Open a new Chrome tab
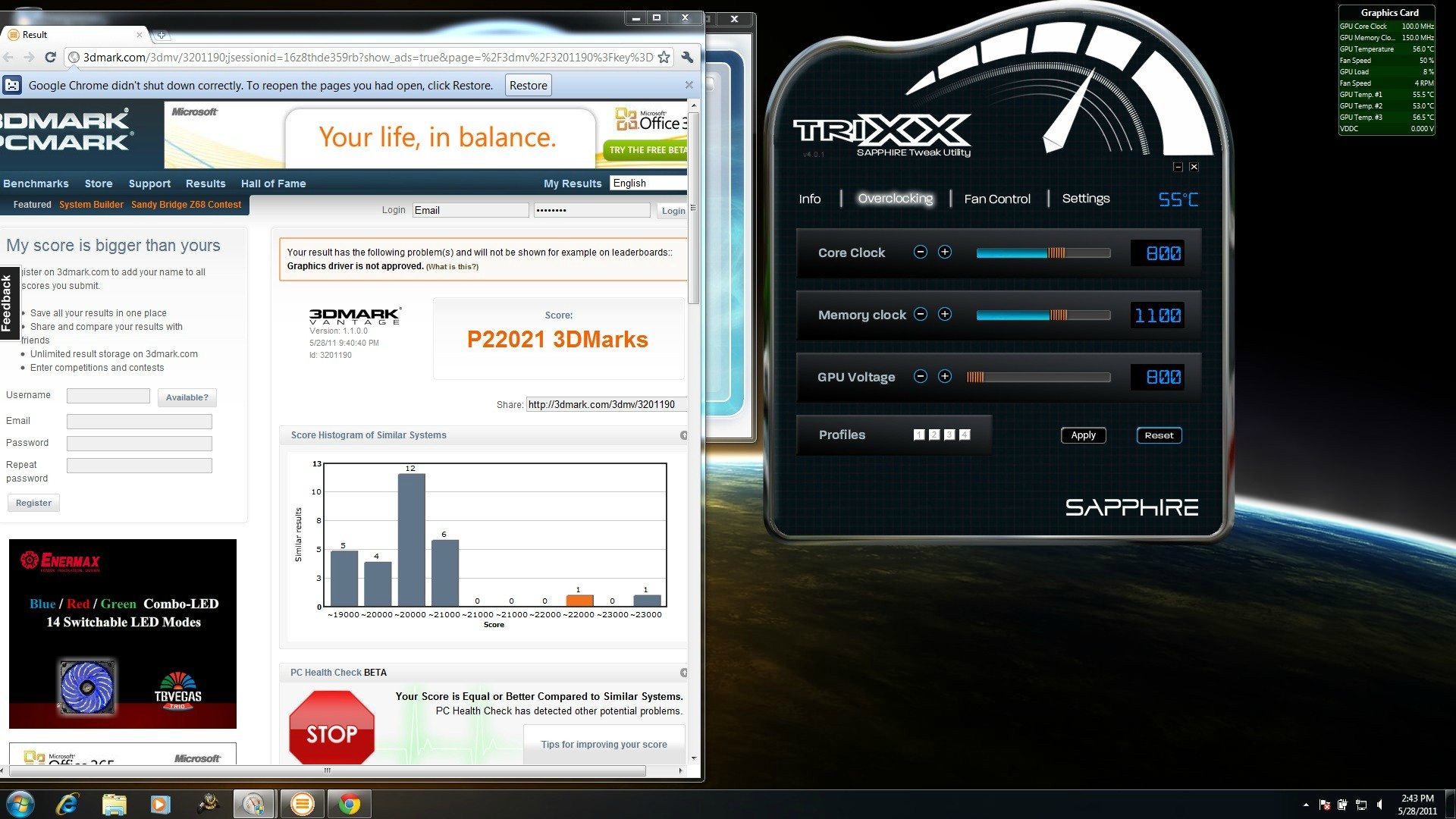 click(x=162, y=35)
